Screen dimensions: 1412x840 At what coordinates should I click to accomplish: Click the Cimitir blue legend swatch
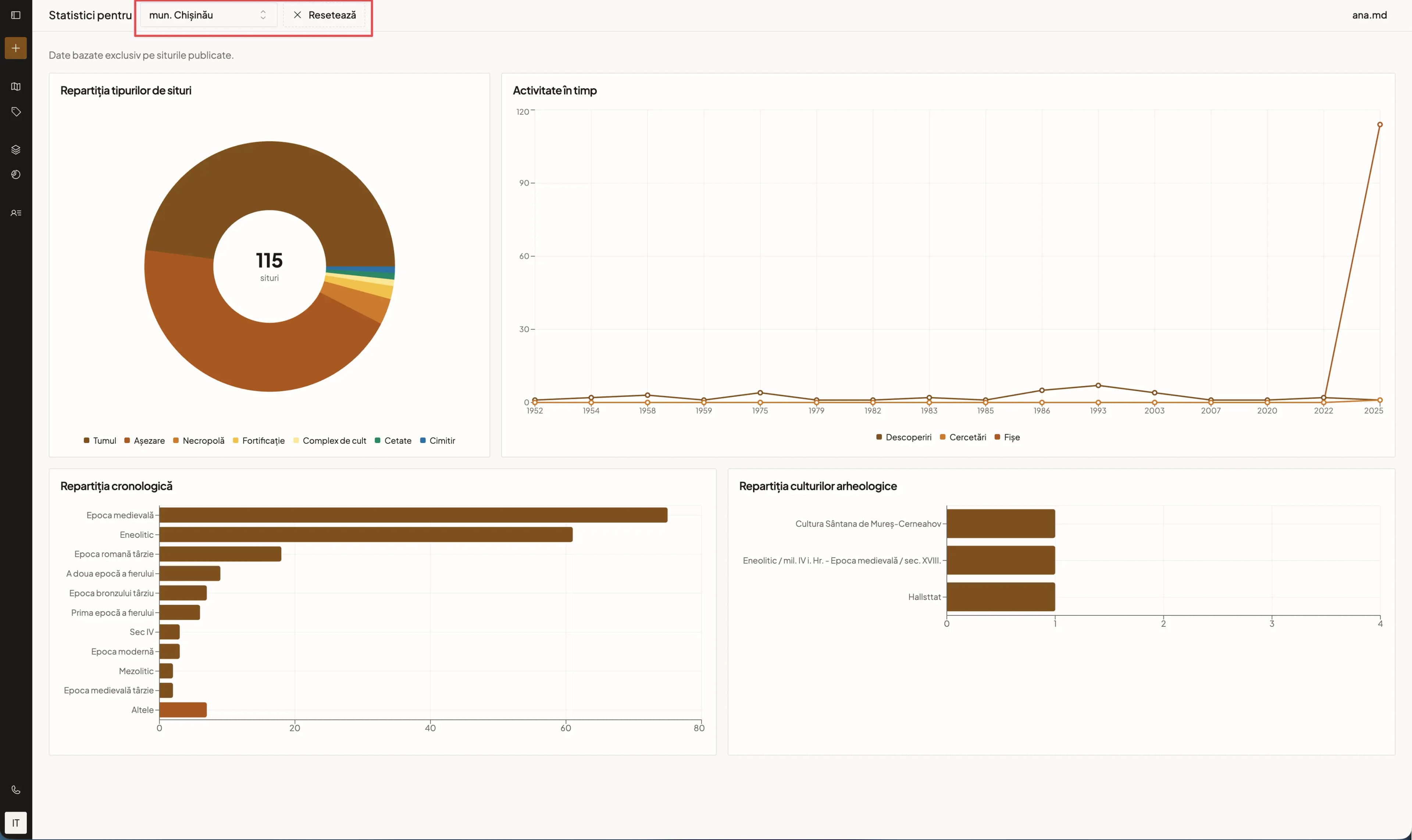(x=423, y=440)
